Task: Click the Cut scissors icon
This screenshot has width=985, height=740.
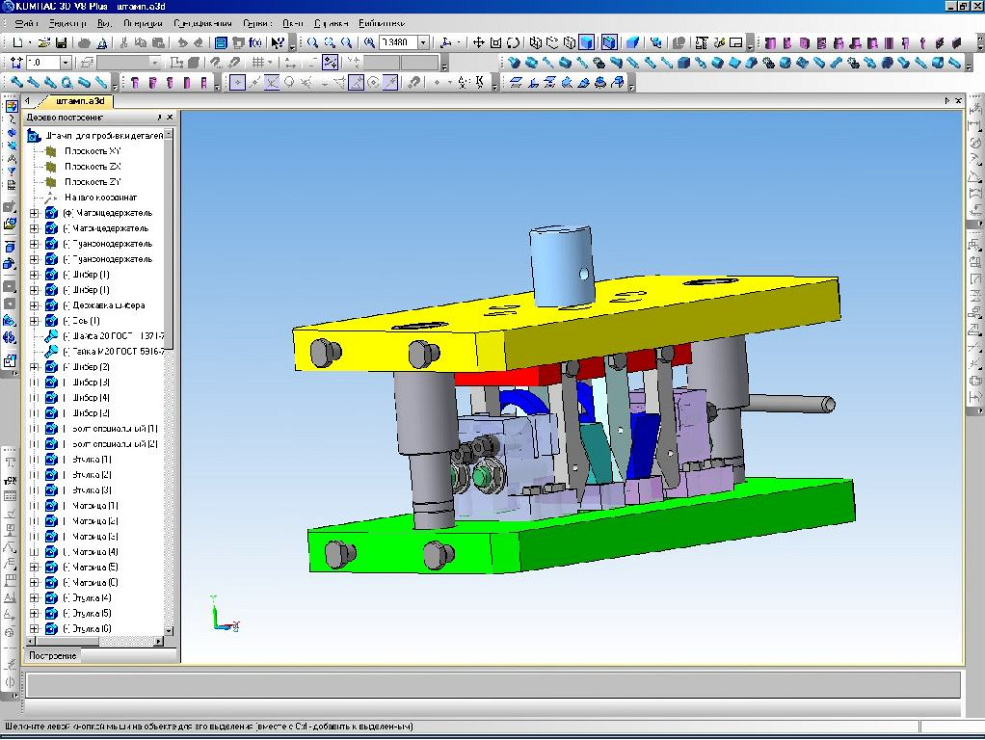Action: [x=124, y=43]
